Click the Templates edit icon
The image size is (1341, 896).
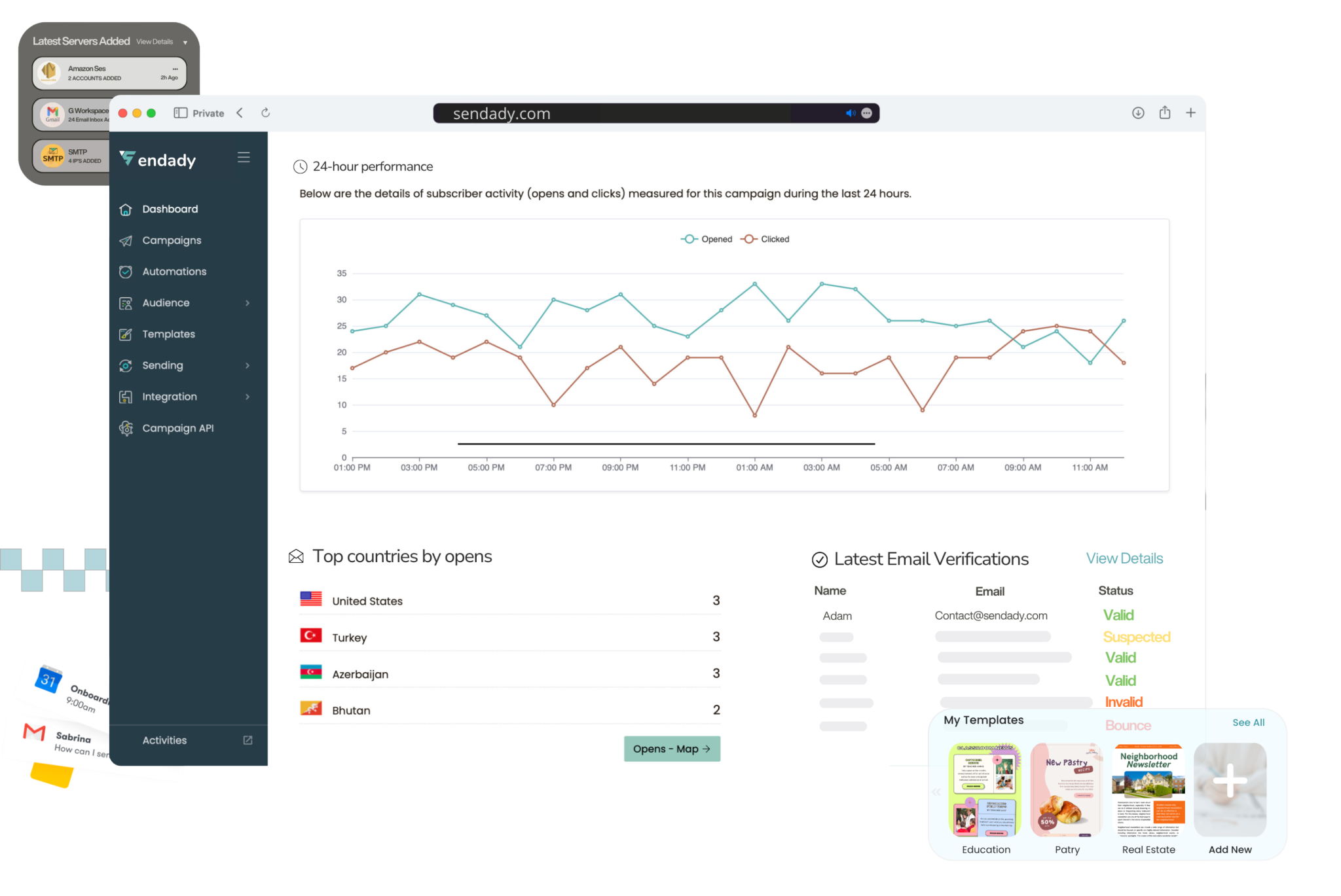coord(126,334)
